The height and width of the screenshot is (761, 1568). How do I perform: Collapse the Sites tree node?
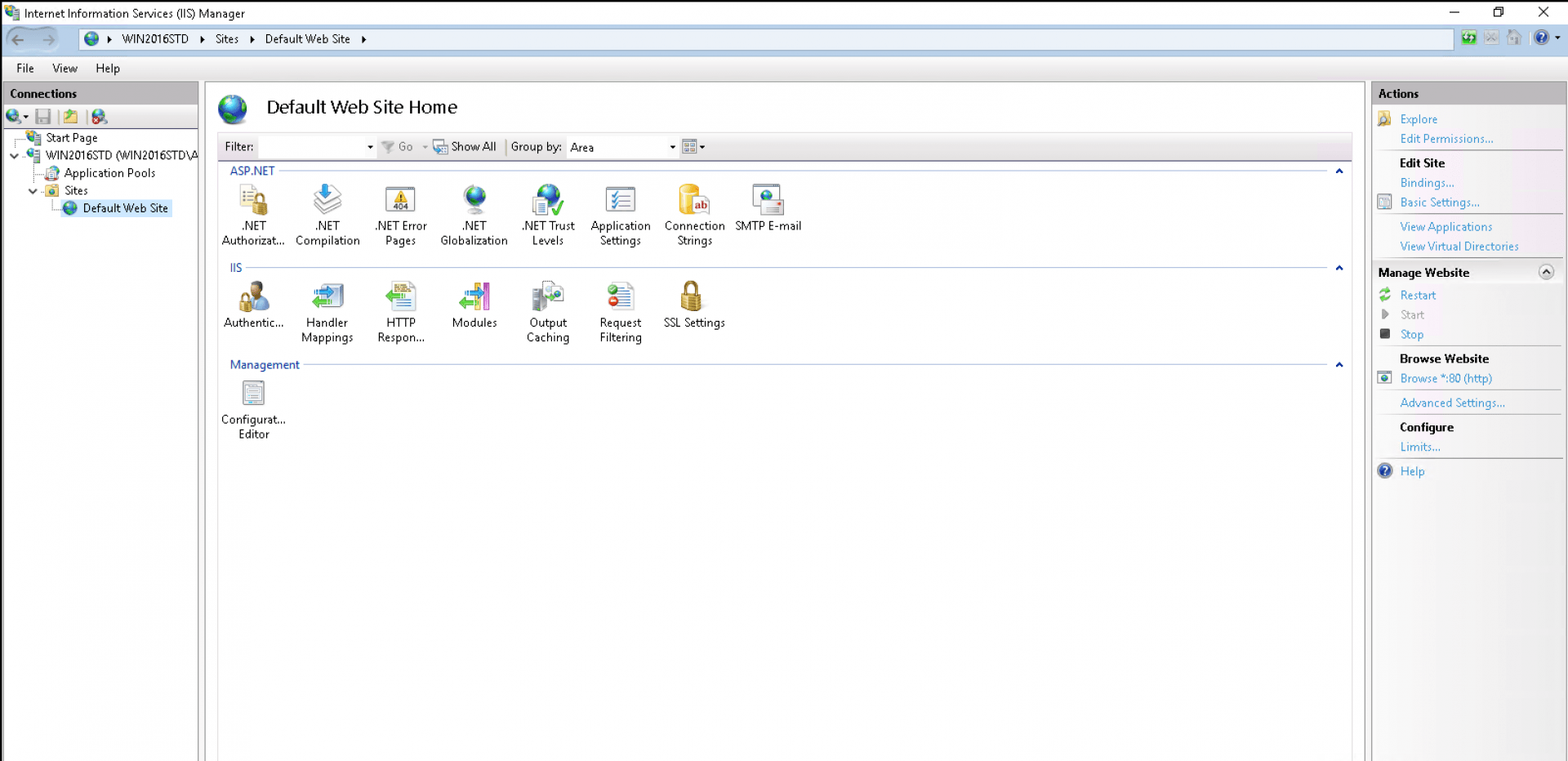[x=33, y=191]
